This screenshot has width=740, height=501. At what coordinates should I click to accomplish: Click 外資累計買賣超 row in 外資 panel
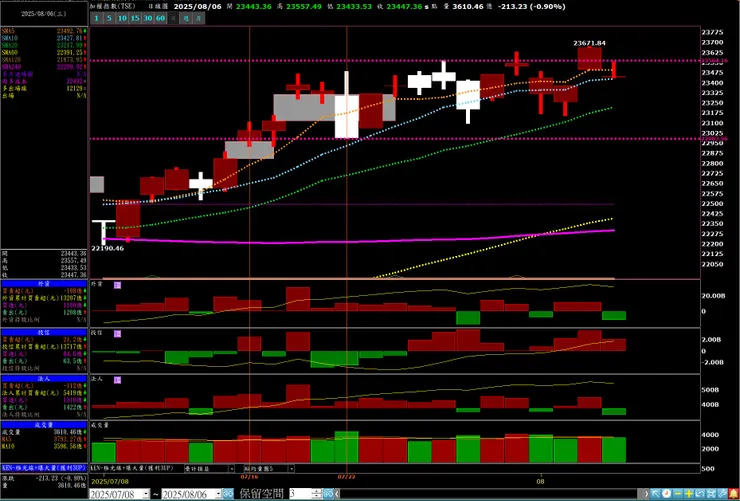point(44,298)
